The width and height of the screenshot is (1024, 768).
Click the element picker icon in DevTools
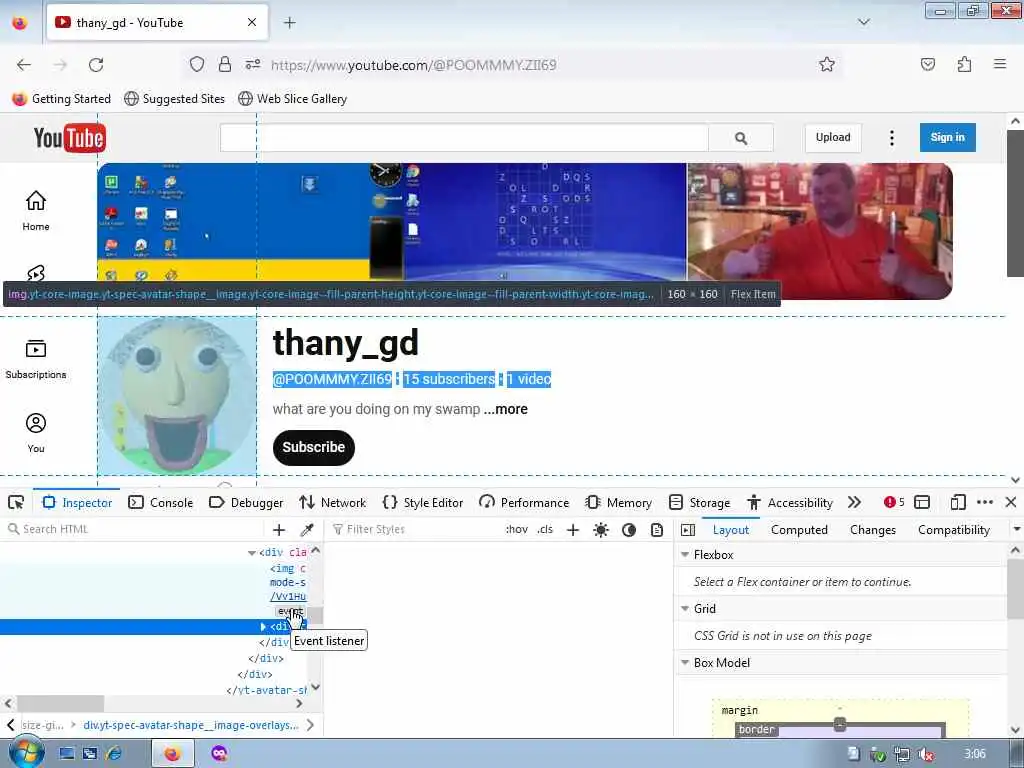[16, 502]
